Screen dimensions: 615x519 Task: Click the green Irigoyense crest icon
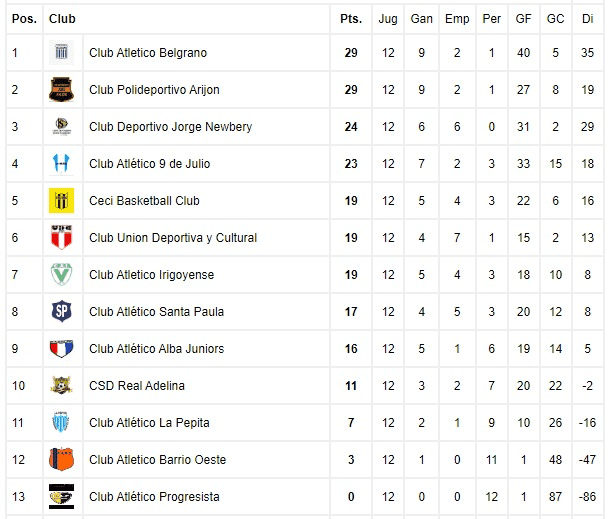pos(62,274)
